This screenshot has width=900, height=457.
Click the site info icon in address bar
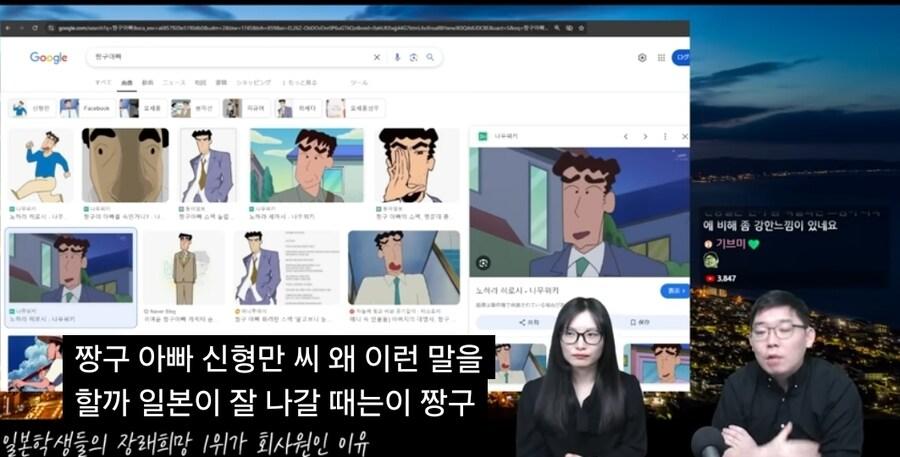[51, 28]
